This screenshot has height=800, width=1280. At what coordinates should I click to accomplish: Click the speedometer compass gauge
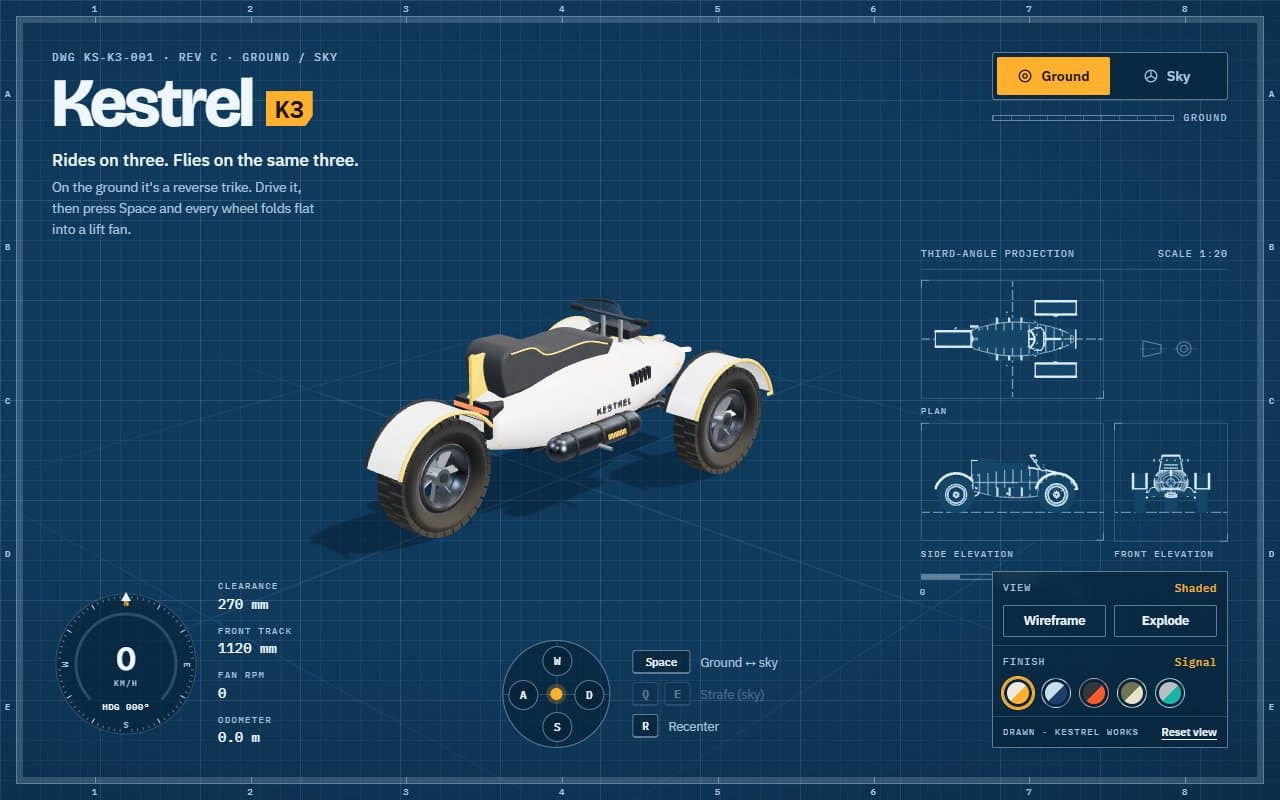click(x=125, y=664)
